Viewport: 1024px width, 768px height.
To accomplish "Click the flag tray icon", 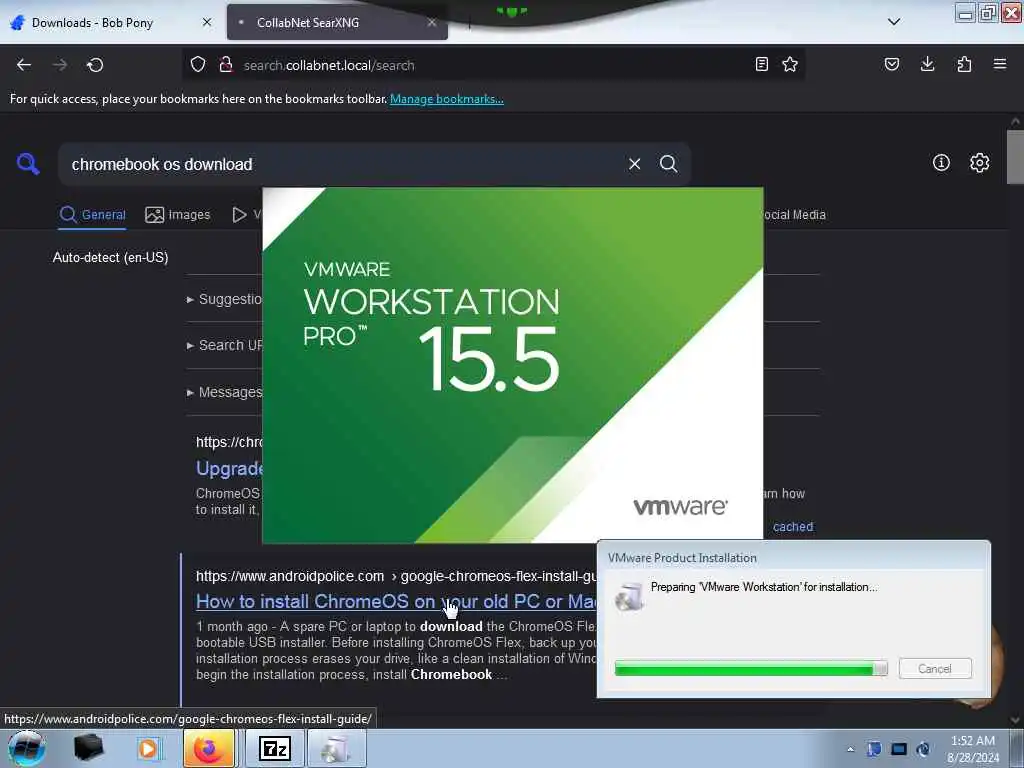I will point(874,749).
